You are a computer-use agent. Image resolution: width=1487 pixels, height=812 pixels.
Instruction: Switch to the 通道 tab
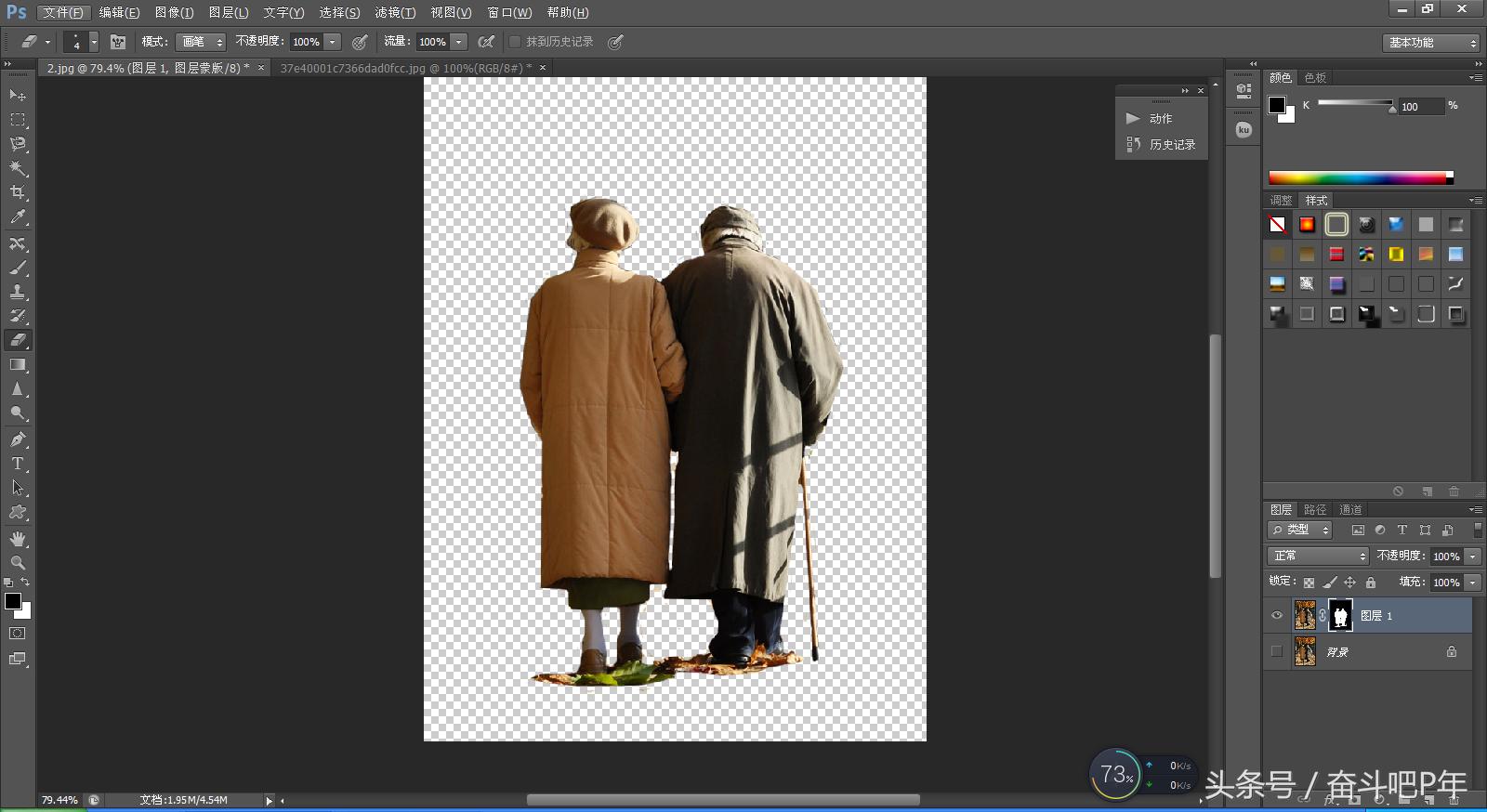(x=1350, y=509)
